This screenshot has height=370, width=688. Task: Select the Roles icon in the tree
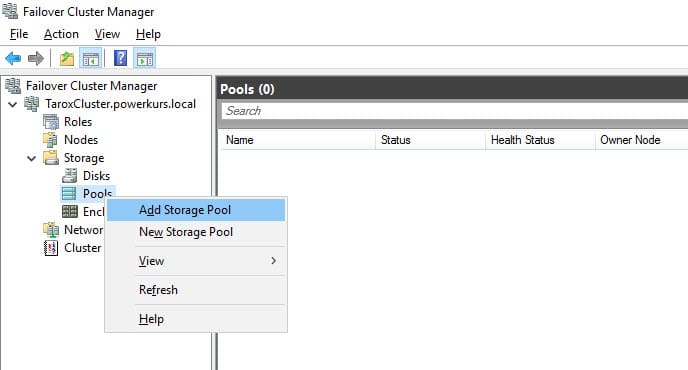click(x=51, y=122)
